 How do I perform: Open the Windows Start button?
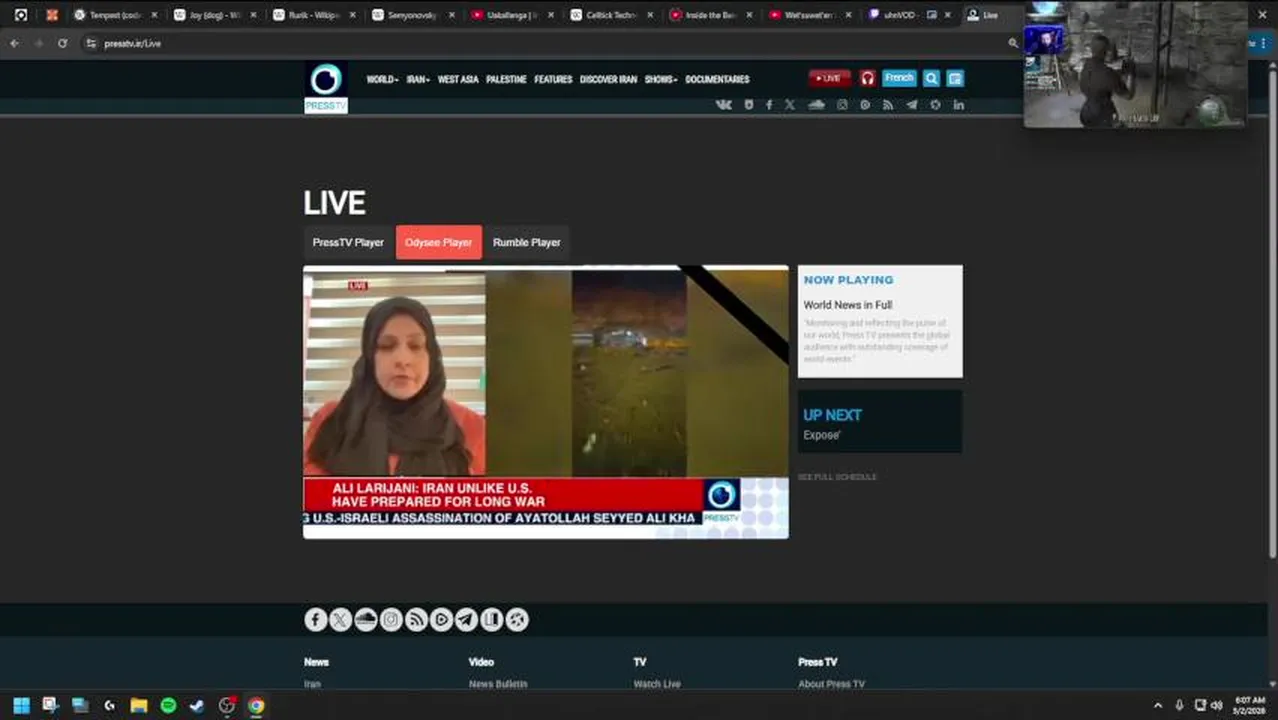click(x=21, y=705)
